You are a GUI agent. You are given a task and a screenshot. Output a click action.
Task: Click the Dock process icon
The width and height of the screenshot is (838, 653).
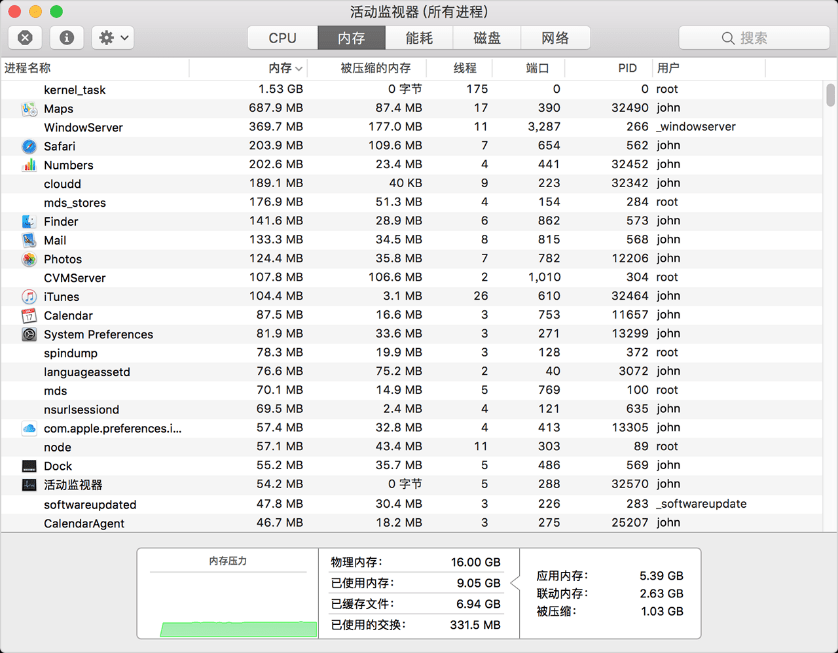29,466
